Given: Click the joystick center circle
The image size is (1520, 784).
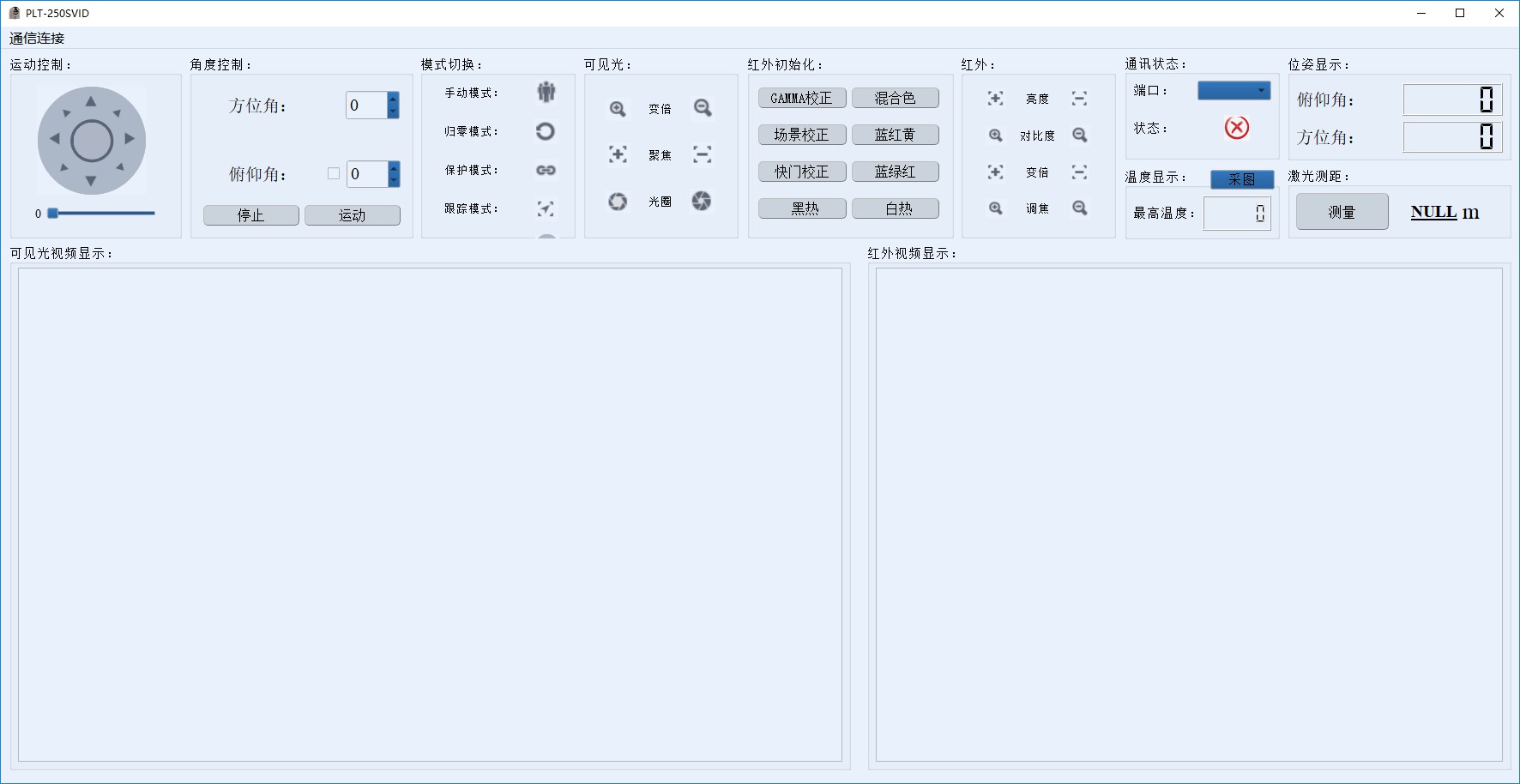Looking at the screenshot, I should (92, 141).
